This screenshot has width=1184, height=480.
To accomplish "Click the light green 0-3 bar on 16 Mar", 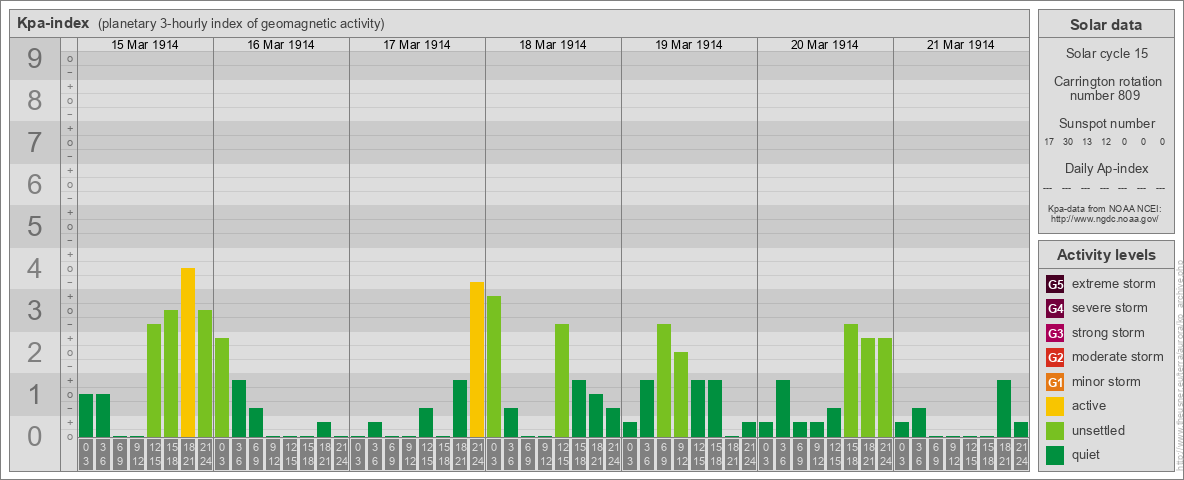I will click(222, 387).
